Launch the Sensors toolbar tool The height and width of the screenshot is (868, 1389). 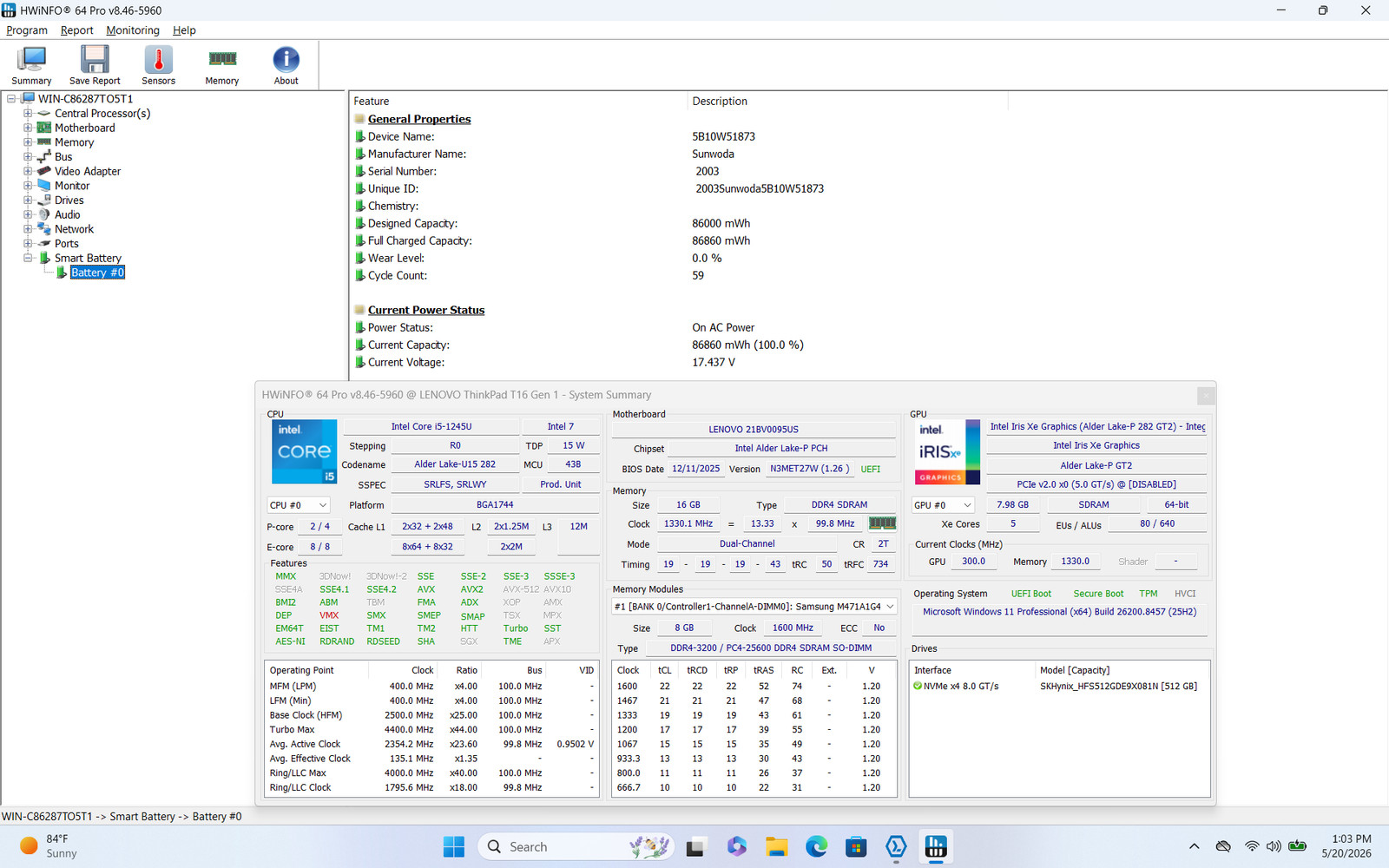[158, 65]
